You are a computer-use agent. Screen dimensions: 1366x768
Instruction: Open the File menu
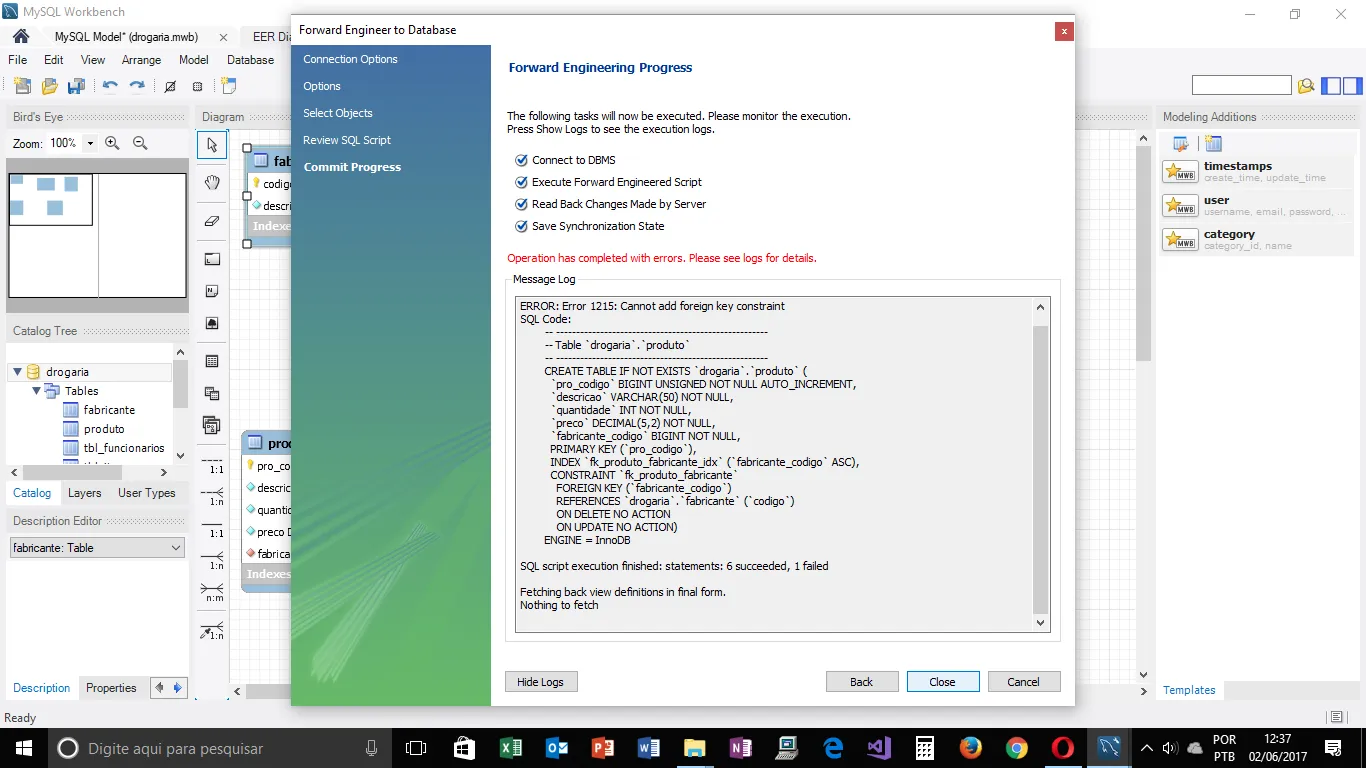pyautogui.click(x=18, y=60)
